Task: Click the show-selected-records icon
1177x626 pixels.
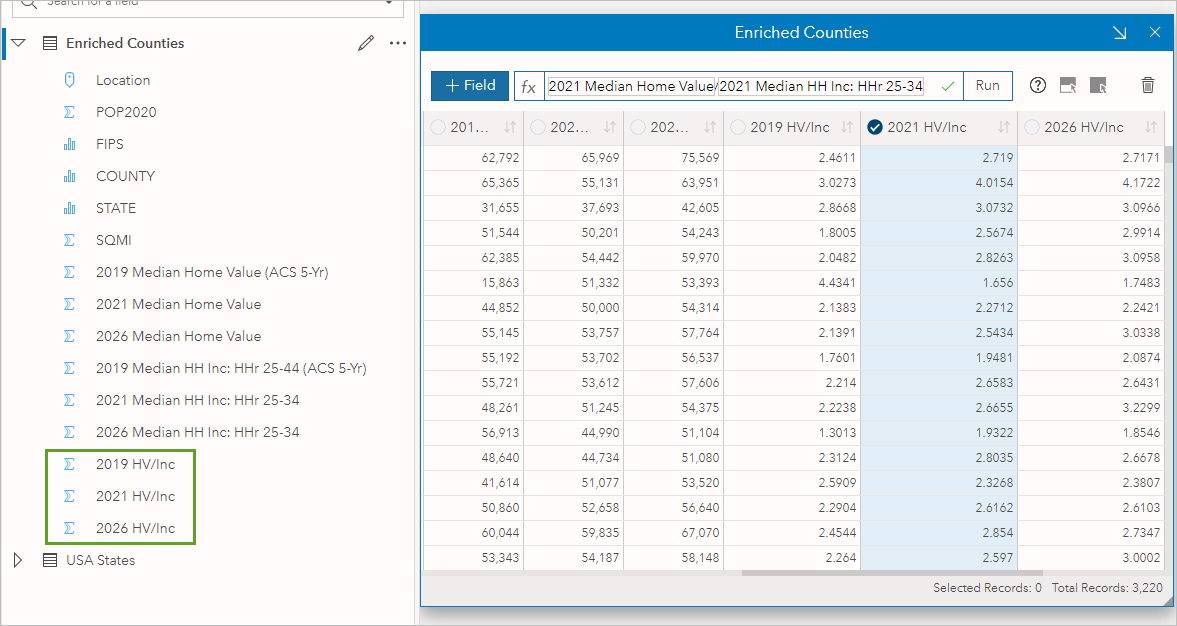Action: point(1068,85)
